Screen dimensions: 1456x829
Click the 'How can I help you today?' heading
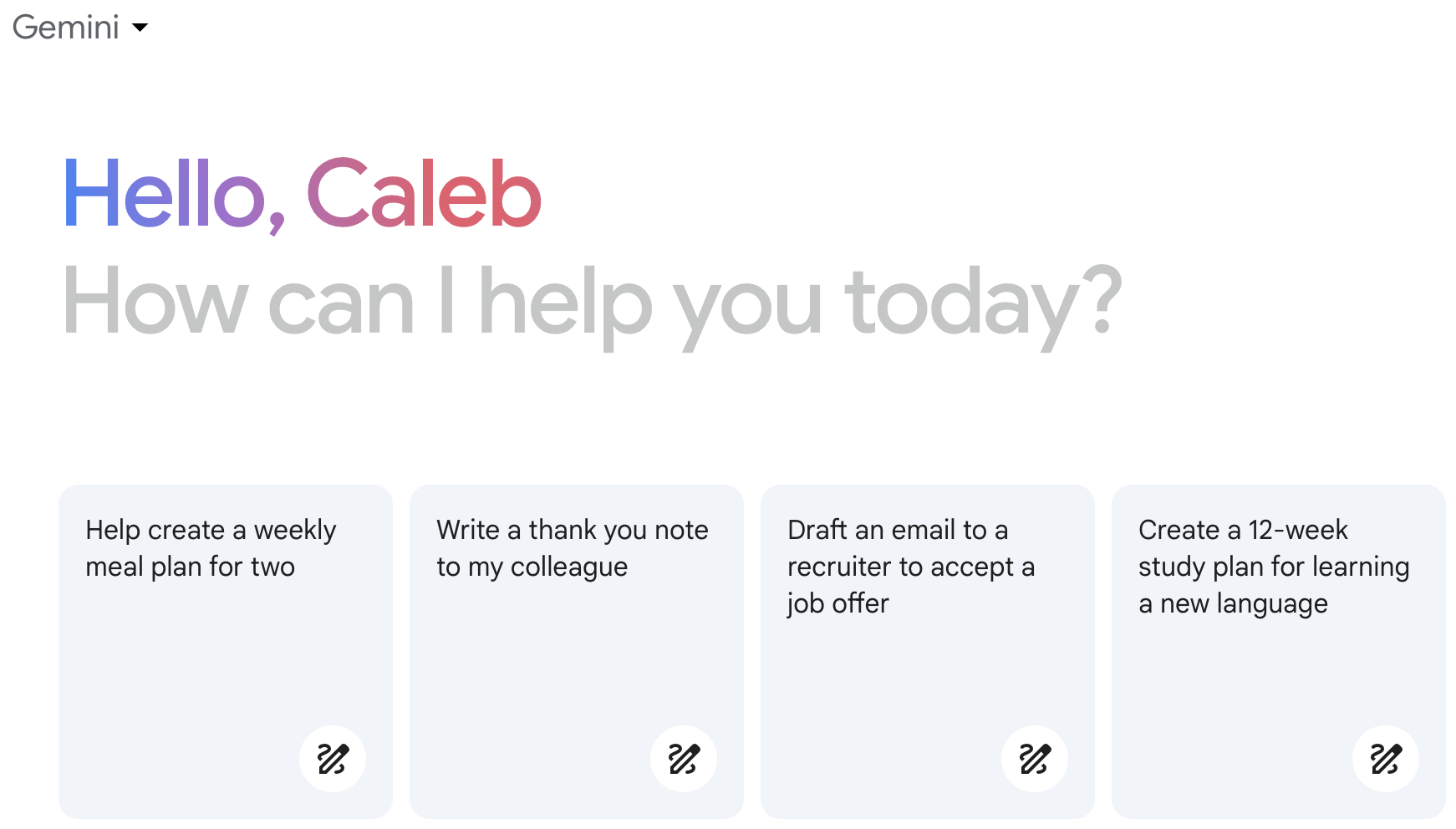[592, 303]
